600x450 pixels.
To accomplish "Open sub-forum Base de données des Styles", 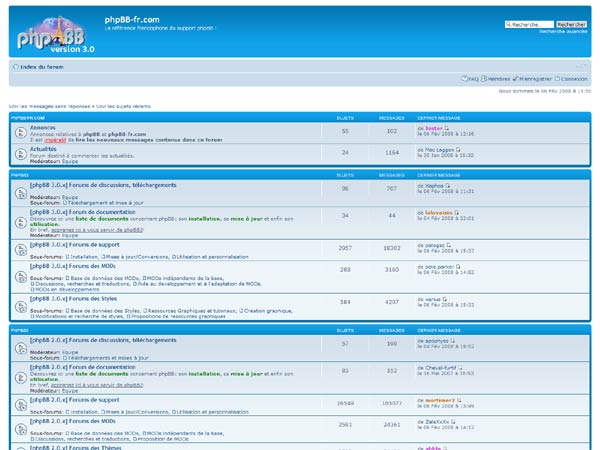I will [x=105, y=311].
